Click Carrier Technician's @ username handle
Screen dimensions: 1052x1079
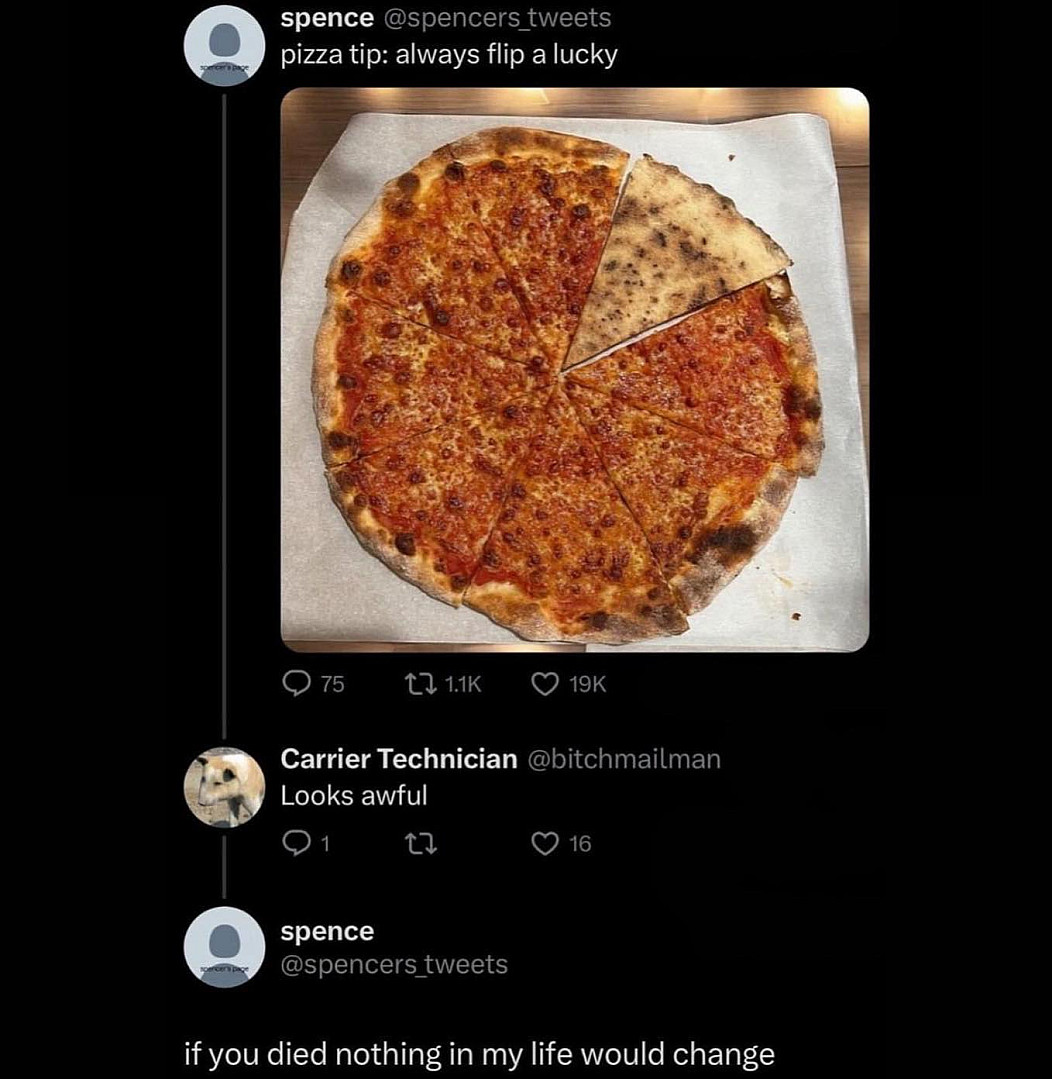point(623,759)
